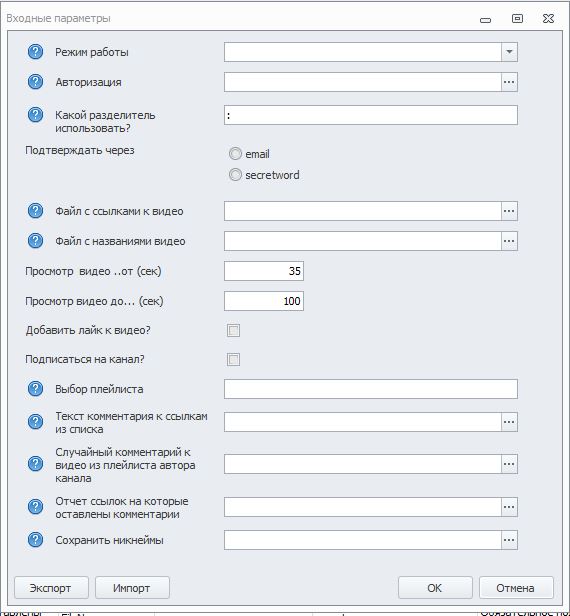Select the email radio option
570x616 pixels.
click(x=235, y=154)
